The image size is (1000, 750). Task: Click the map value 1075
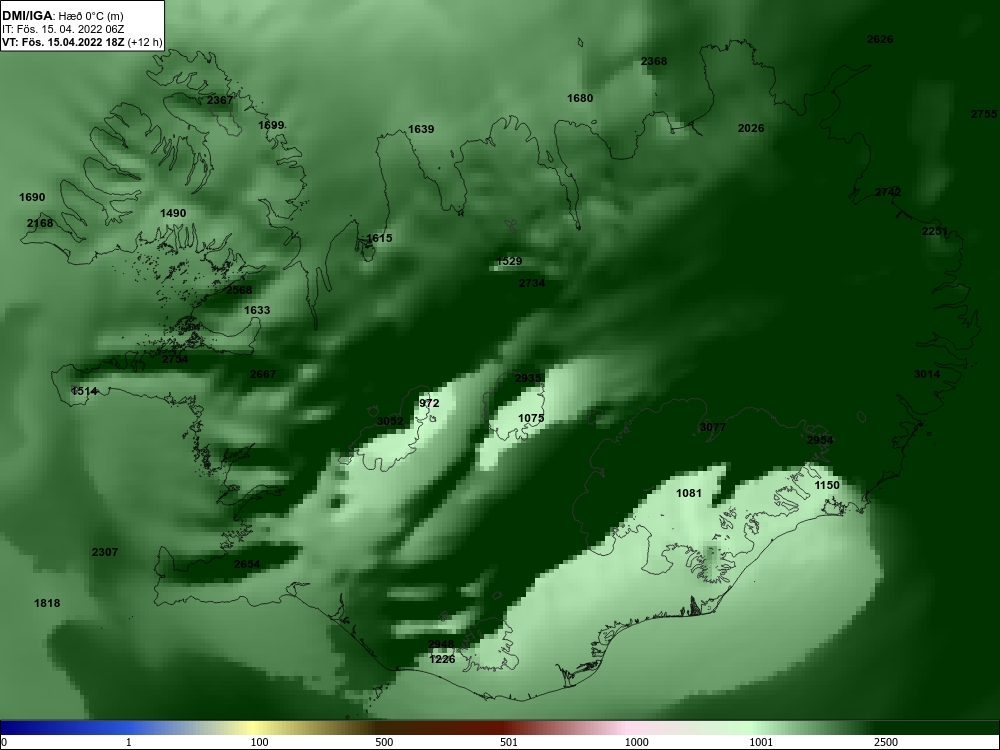[531, 418]
